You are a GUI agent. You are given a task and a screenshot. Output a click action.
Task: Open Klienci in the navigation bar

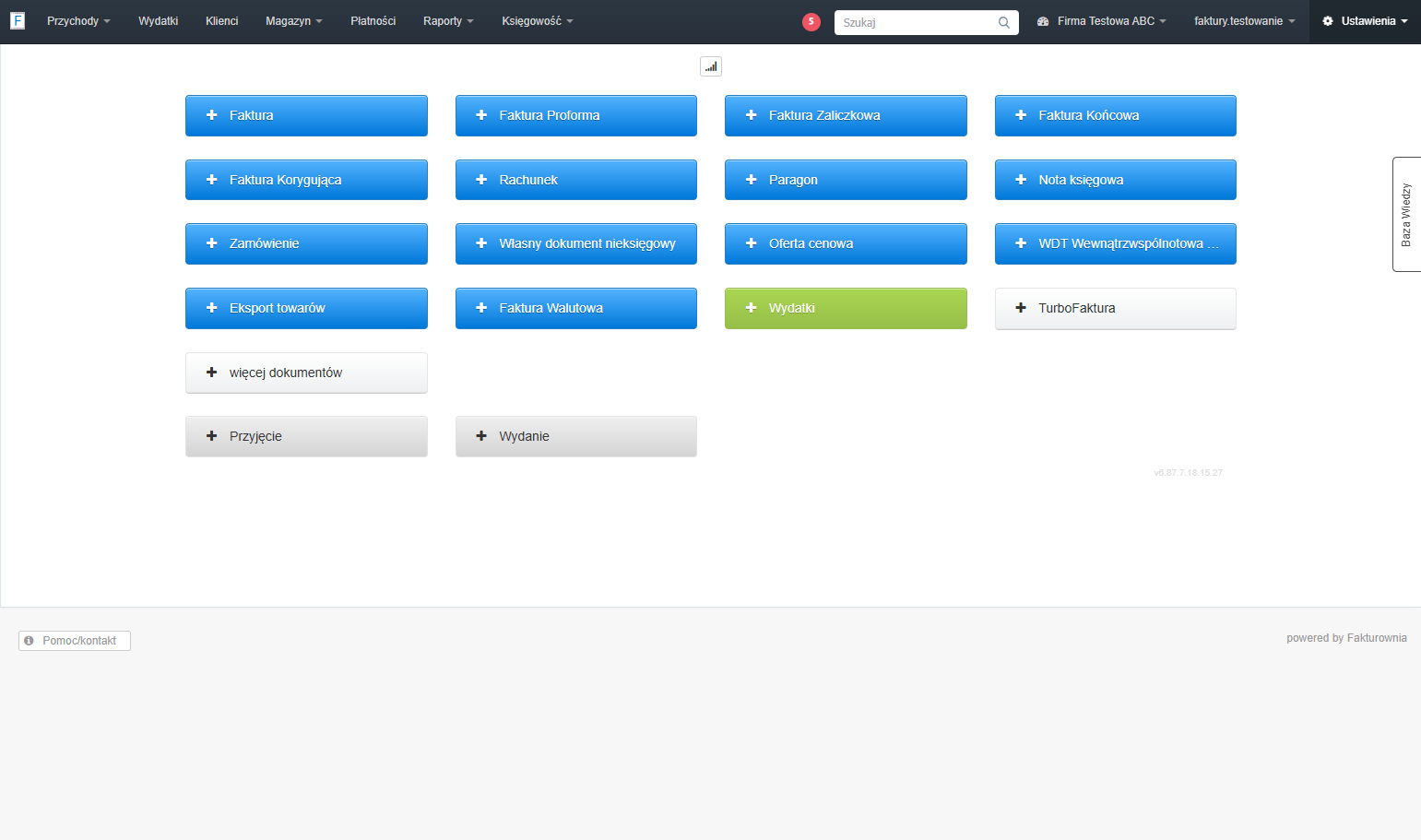tap(221, 21)
